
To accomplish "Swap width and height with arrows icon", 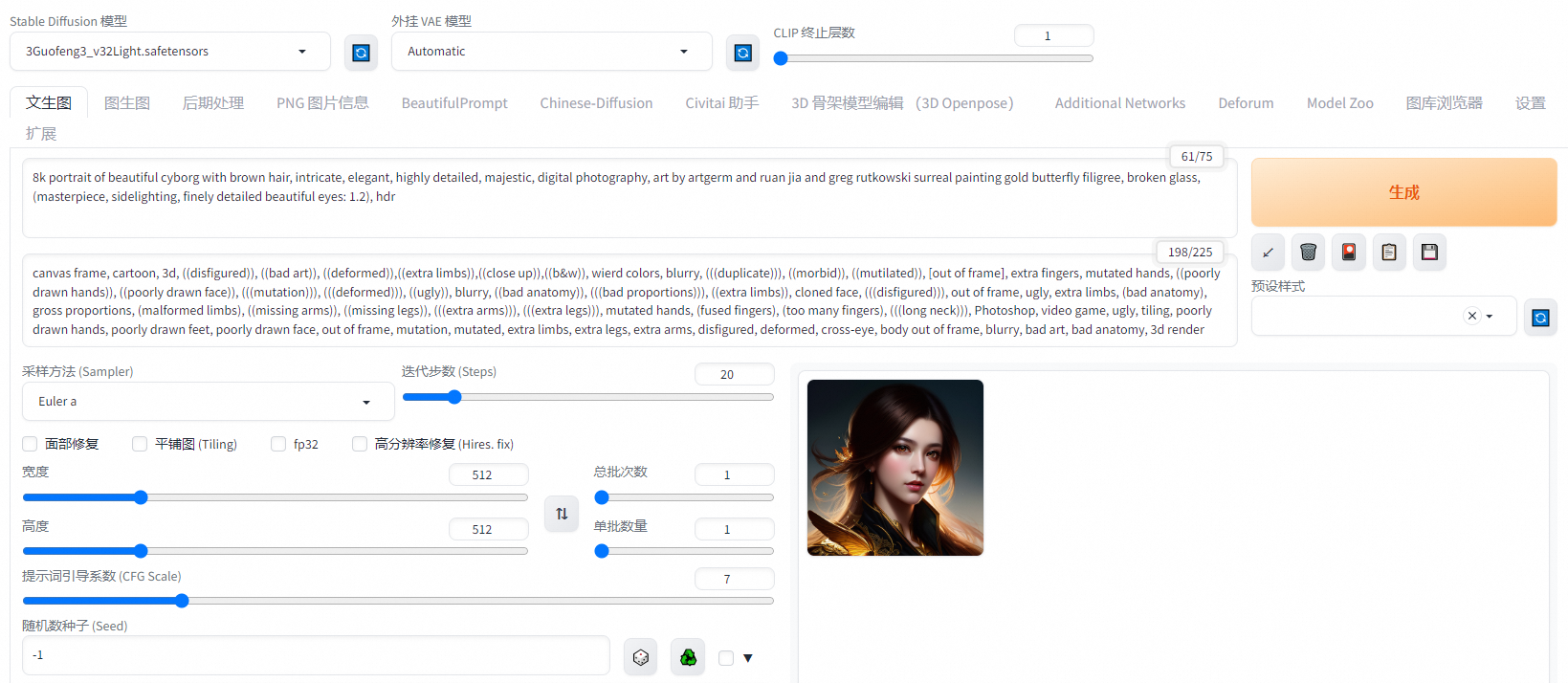I will [x=562, y=514].
